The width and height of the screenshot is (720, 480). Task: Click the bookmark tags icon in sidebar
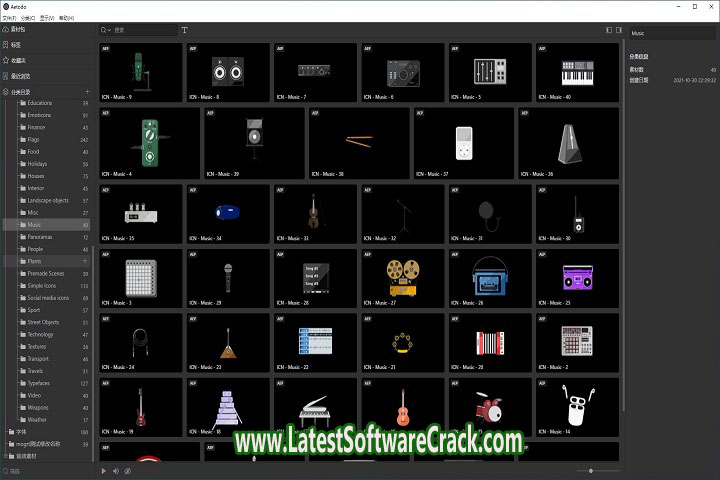click(x=6, y=45)
